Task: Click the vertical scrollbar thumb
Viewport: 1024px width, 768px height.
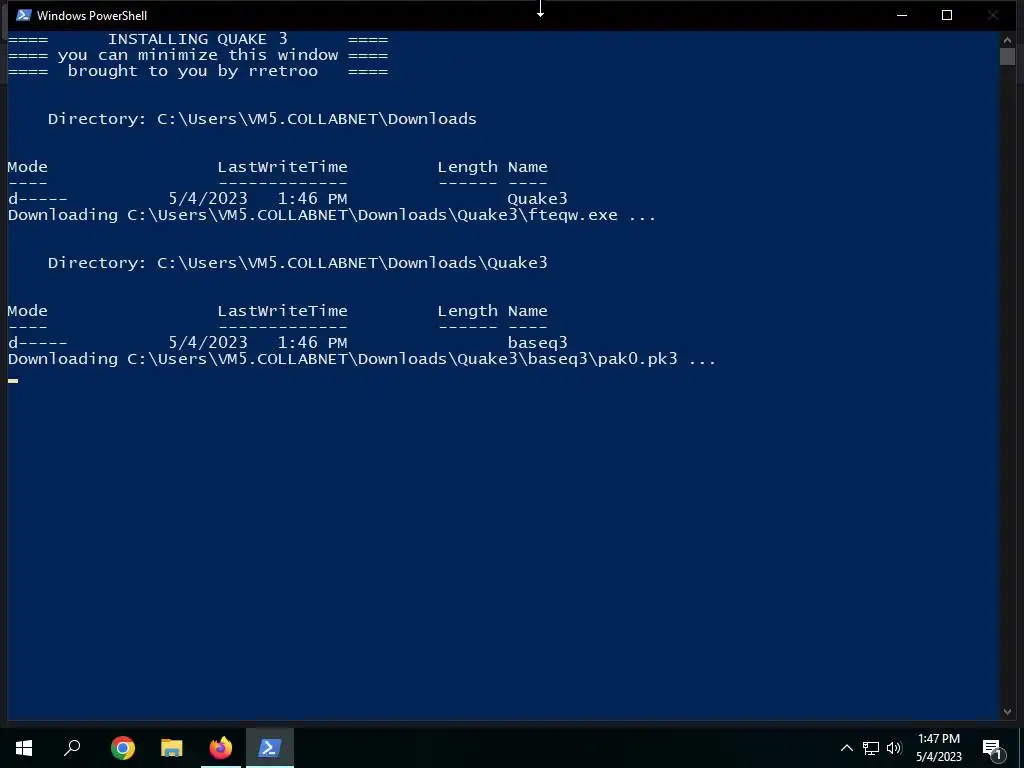Action: 1007,56
